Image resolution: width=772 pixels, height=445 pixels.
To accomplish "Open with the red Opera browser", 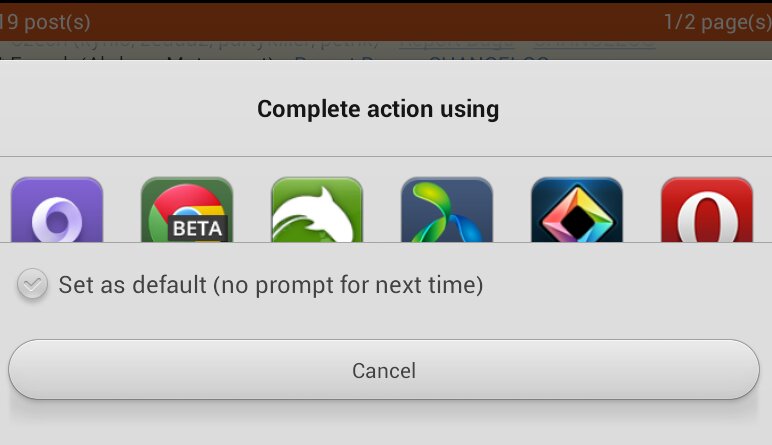I will [x=707, y=210].
